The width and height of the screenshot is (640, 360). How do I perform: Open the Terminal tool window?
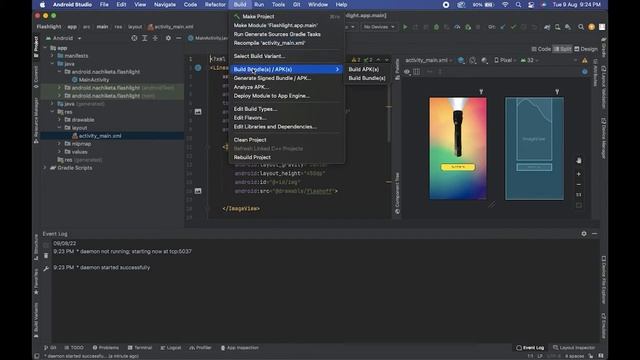(x=140, y=348)
